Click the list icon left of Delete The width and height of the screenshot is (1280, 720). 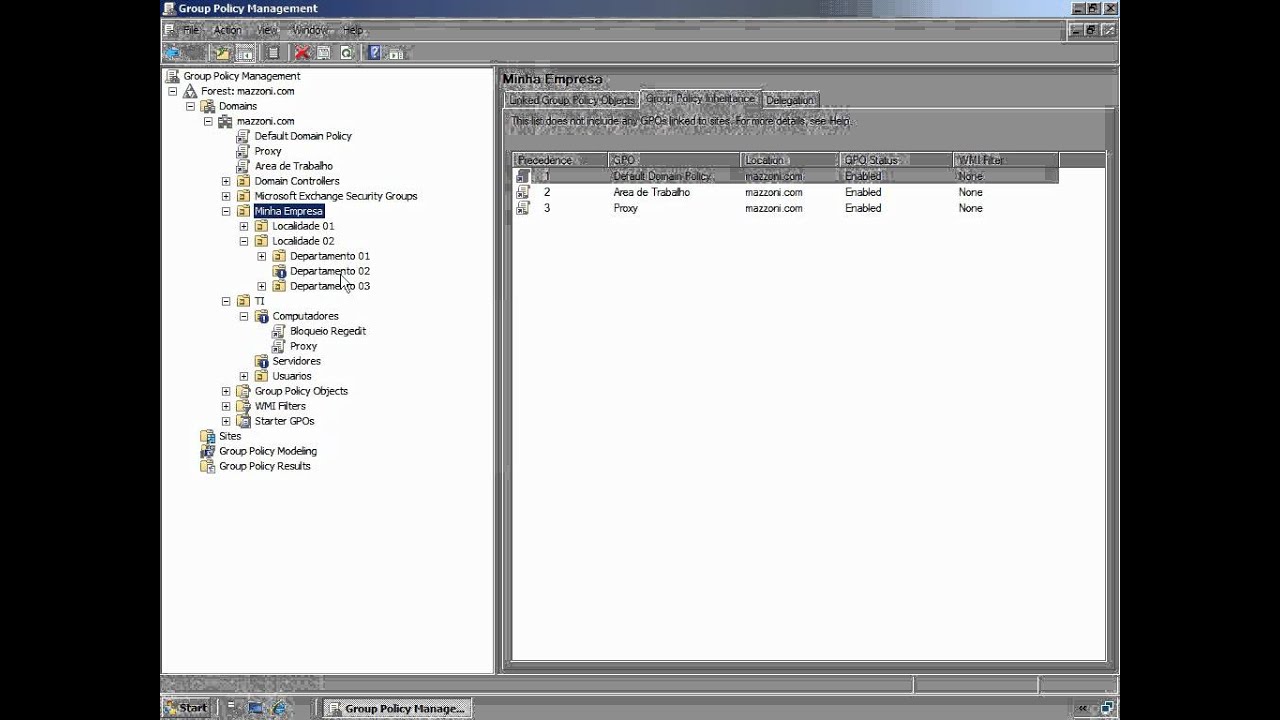pyautogui.click(x=273, y=52)
